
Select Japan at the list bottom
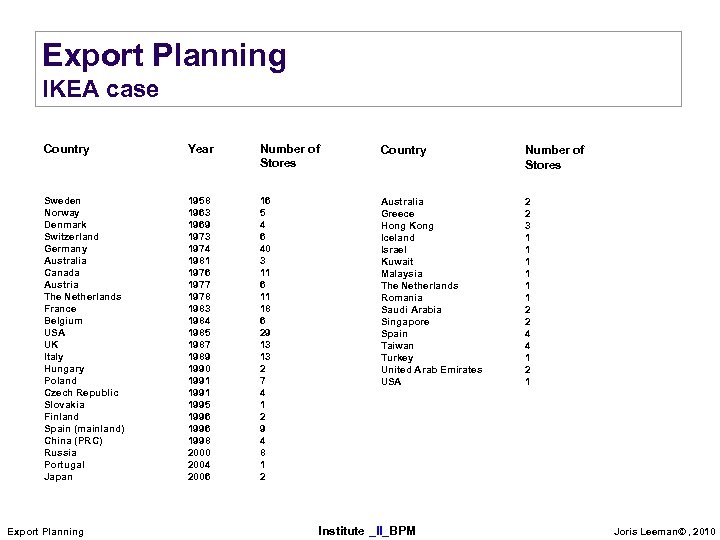58,477
